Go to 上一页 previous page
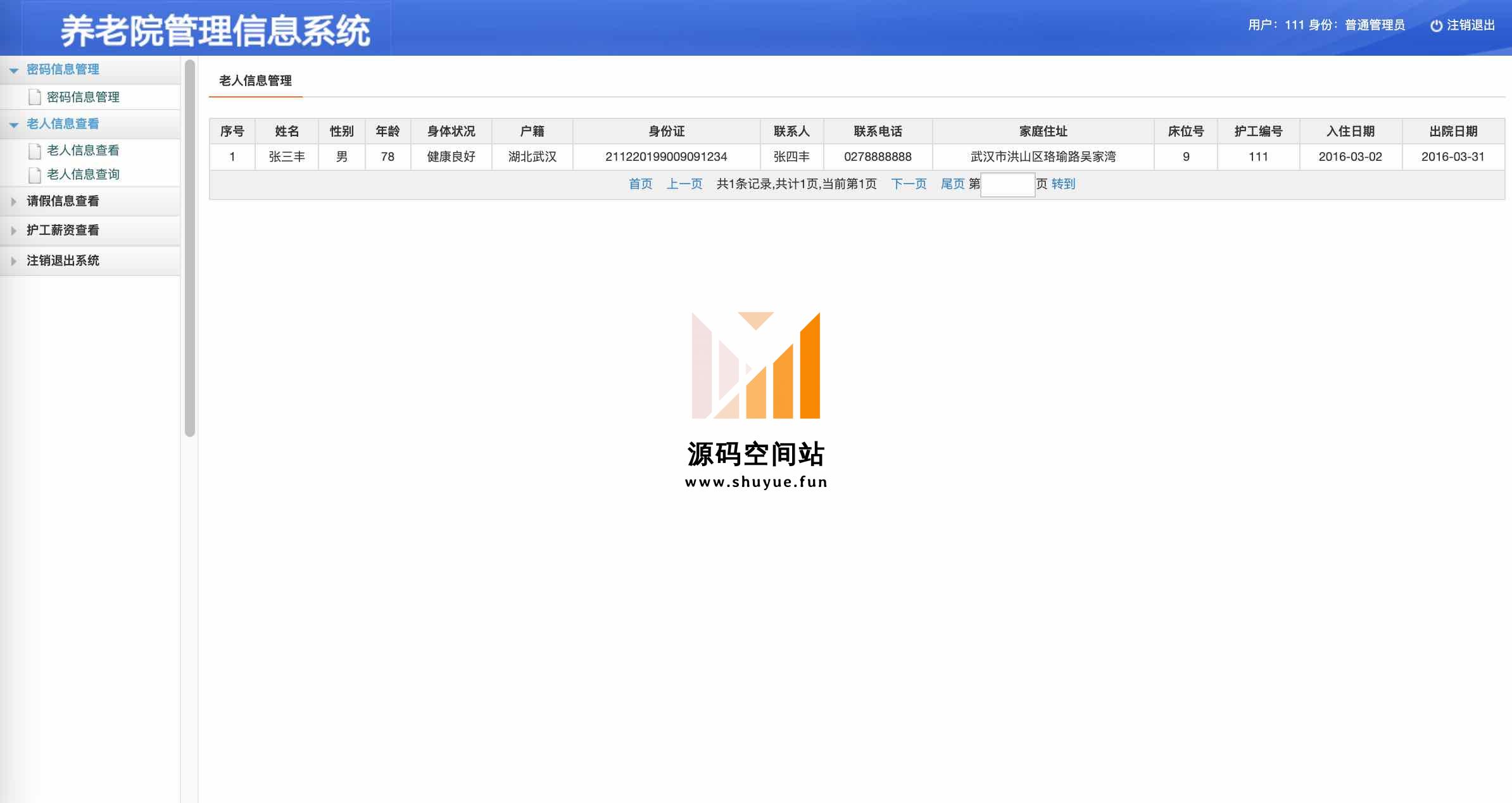This screenshot has width=1512, height=803. pos(684,184)
